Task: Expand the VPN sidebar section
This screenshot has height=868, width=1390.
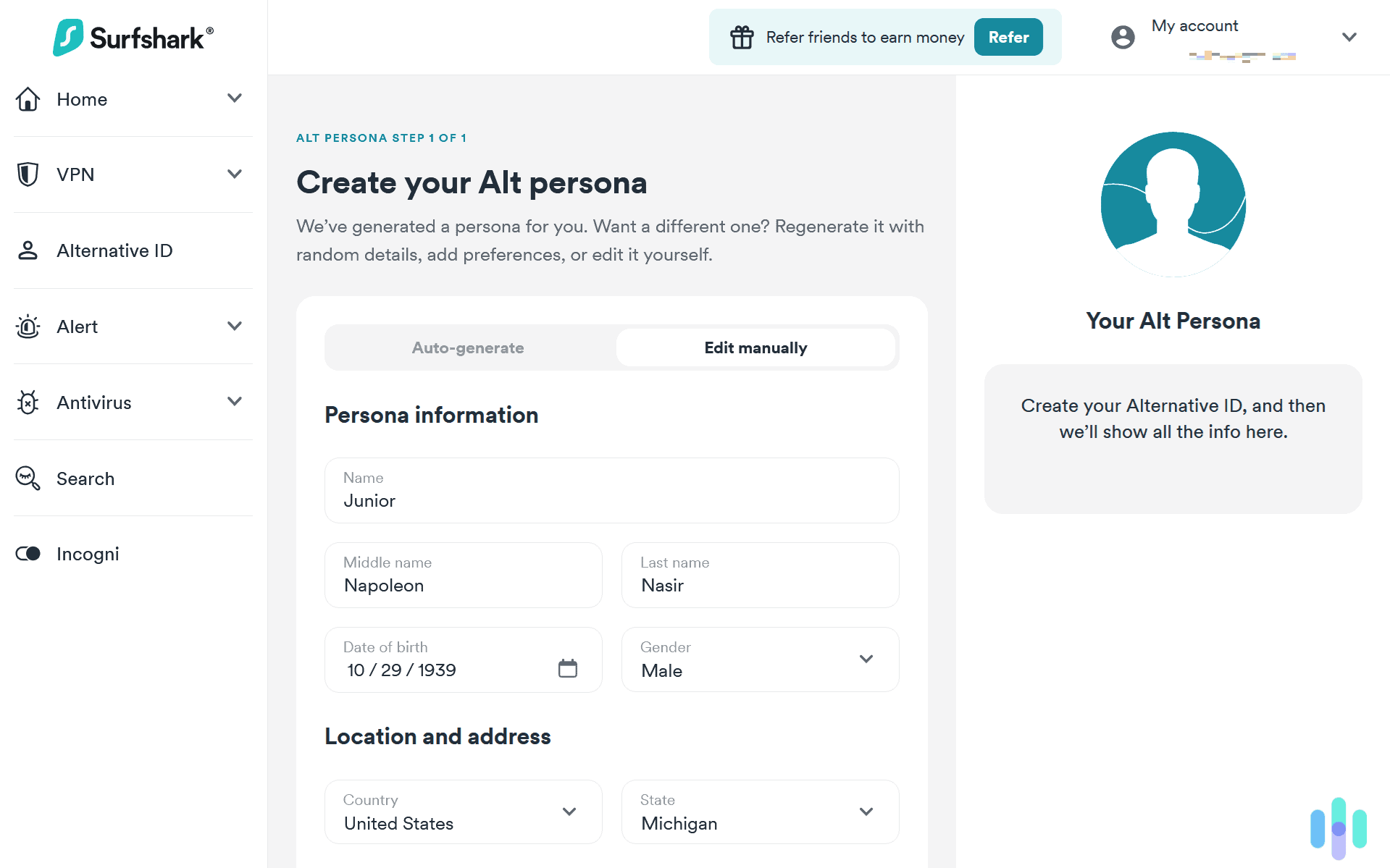Action: [234, 174]
